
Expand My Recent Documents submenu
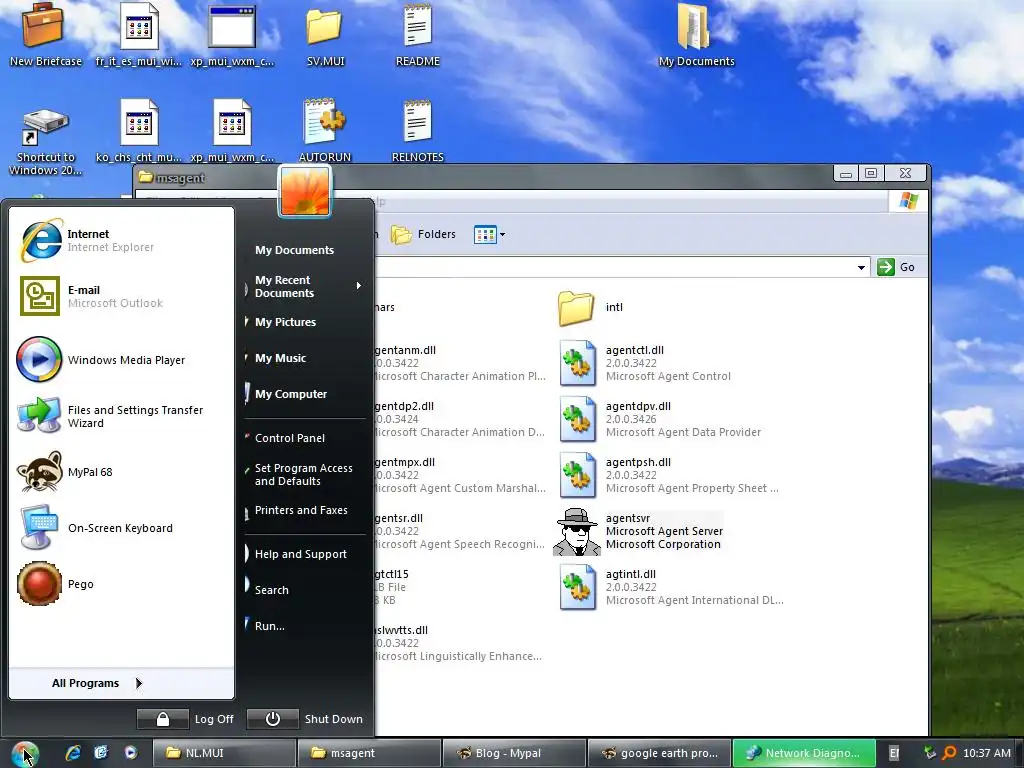coord(304,286)
